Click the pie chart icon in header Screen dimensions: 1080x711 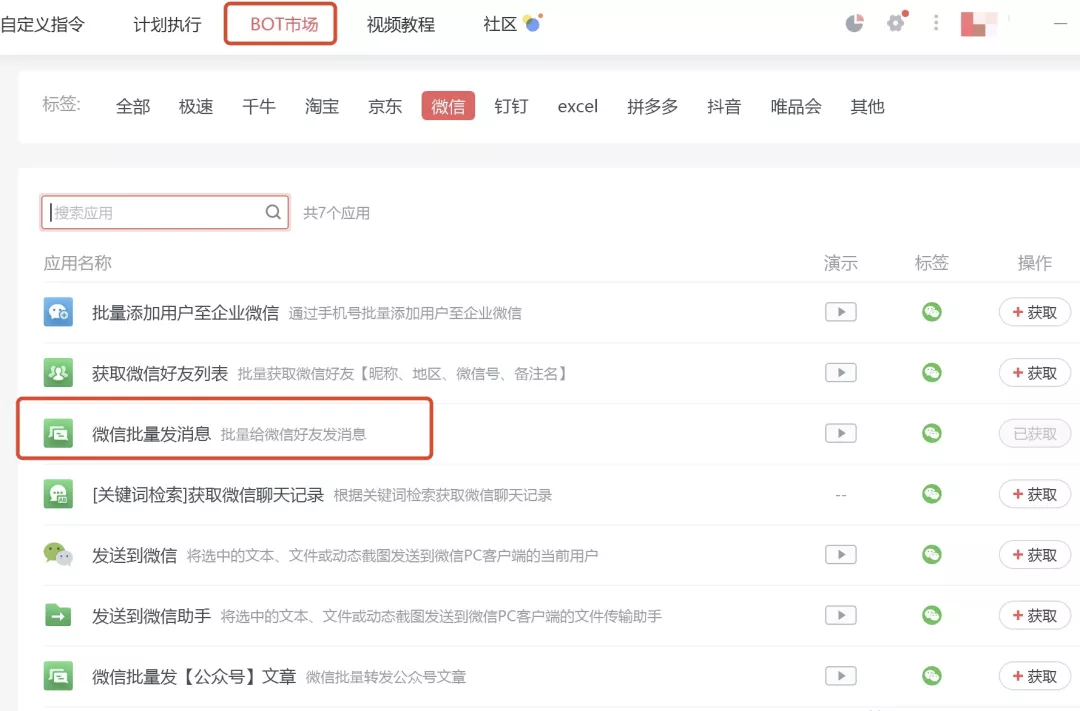pyautogui.click(x=854, y=23)
